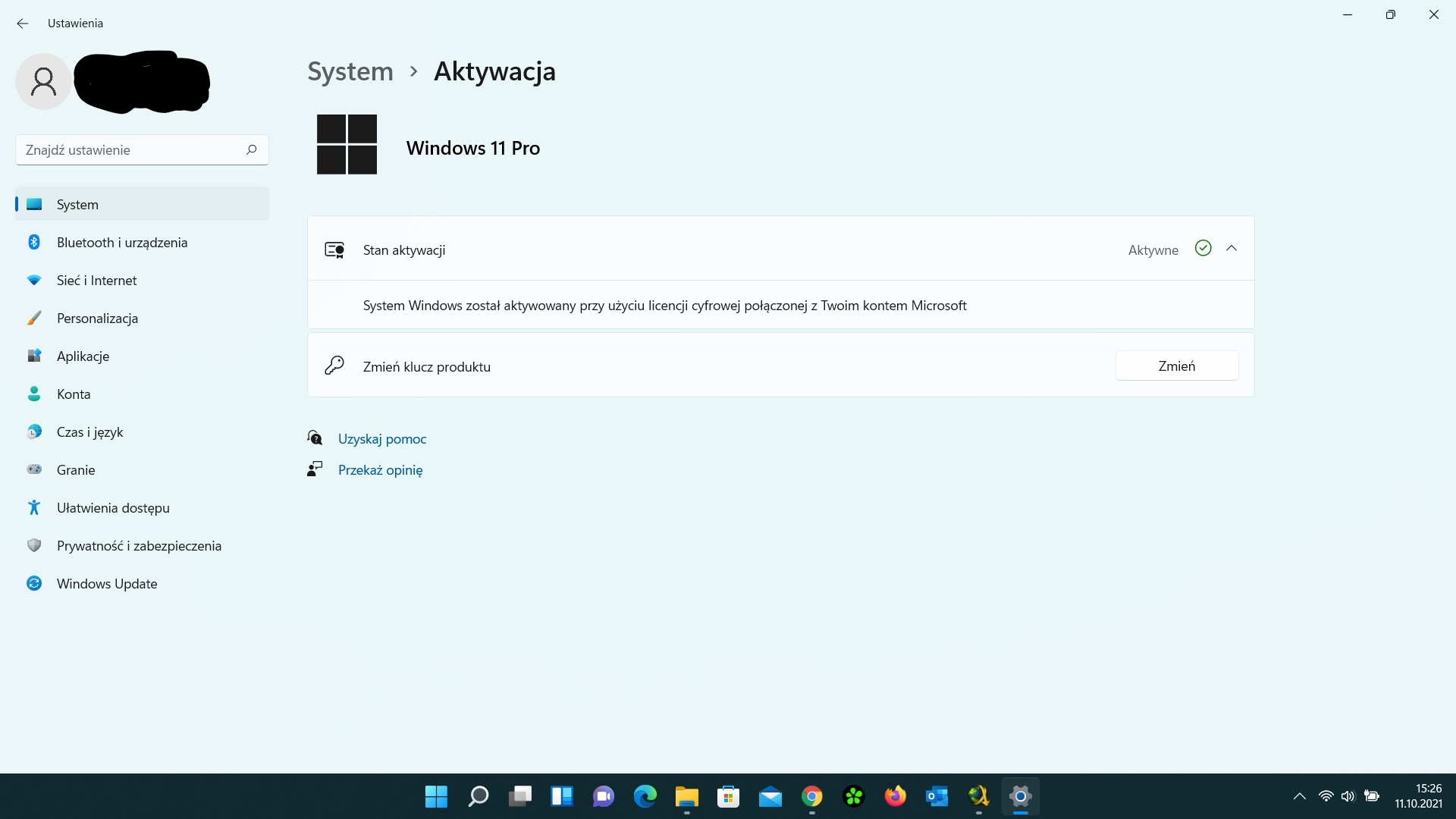Click the 'Zmień klucz produktu' label
Image resolution: width=1456 pixels, height=819 pixels.
(x=426, y=366)
